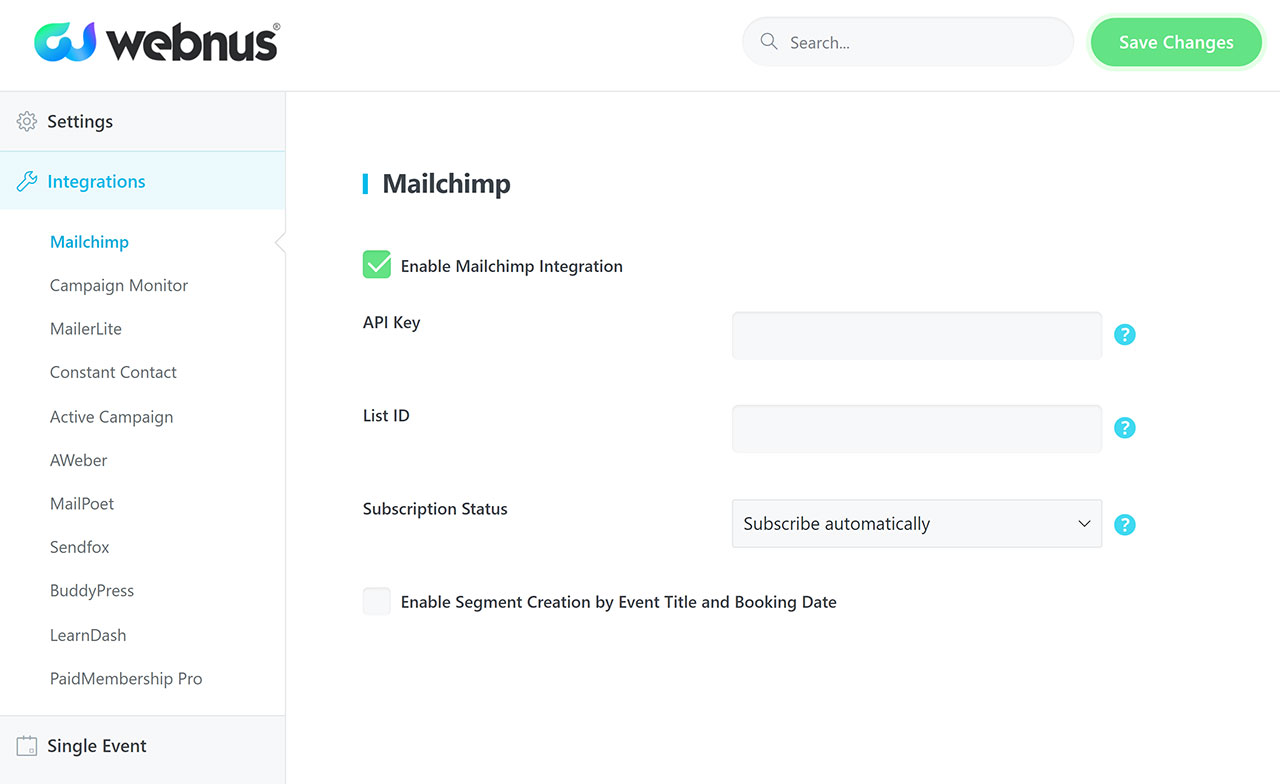Click the Integrations wrench icon
Image resolution: width=1280 pixels, height=784 pixels.
coord(27,182)
